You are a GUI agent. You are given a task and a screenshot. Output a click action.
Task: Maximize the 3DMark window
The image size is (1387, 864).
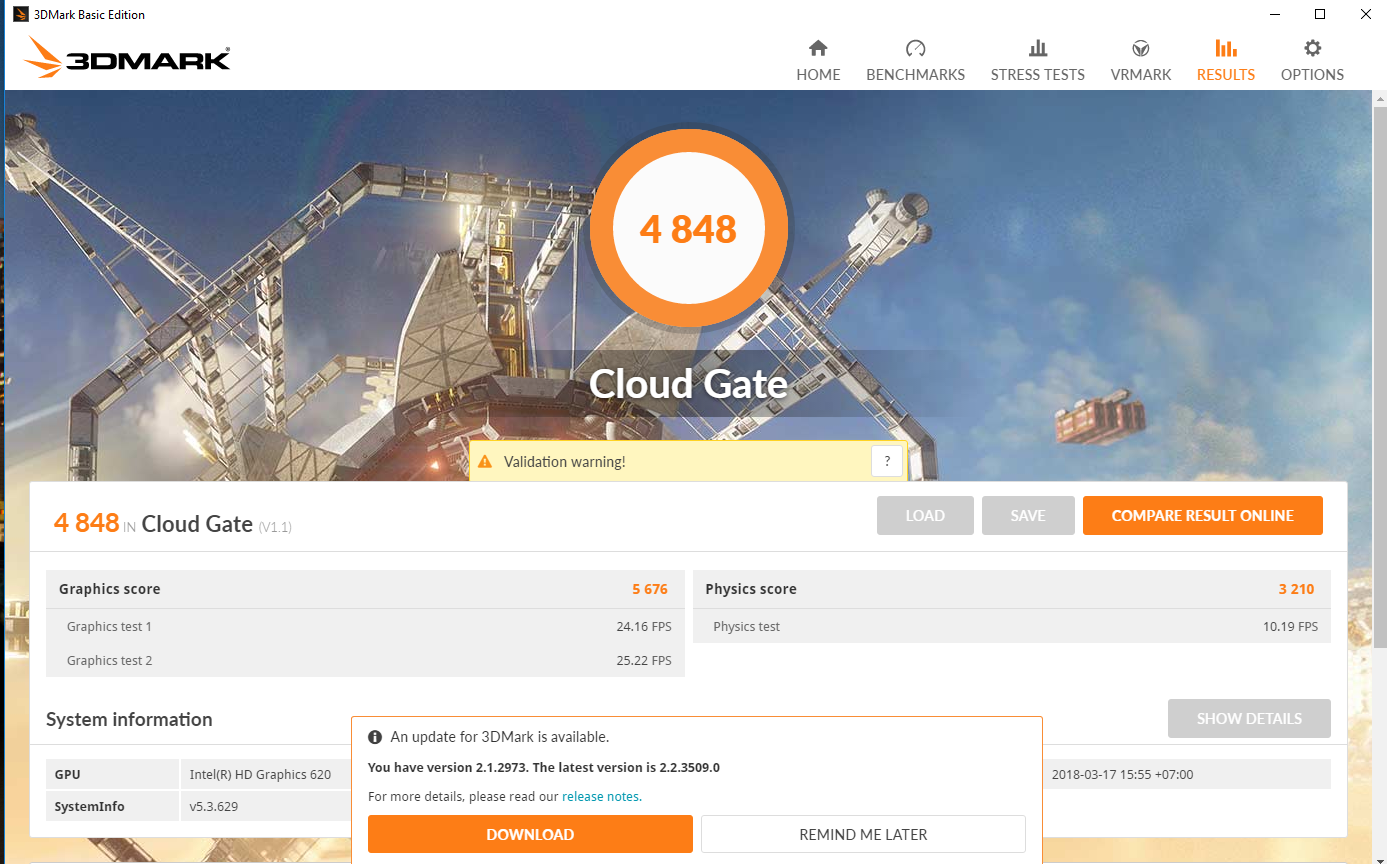click(1320, 14)
